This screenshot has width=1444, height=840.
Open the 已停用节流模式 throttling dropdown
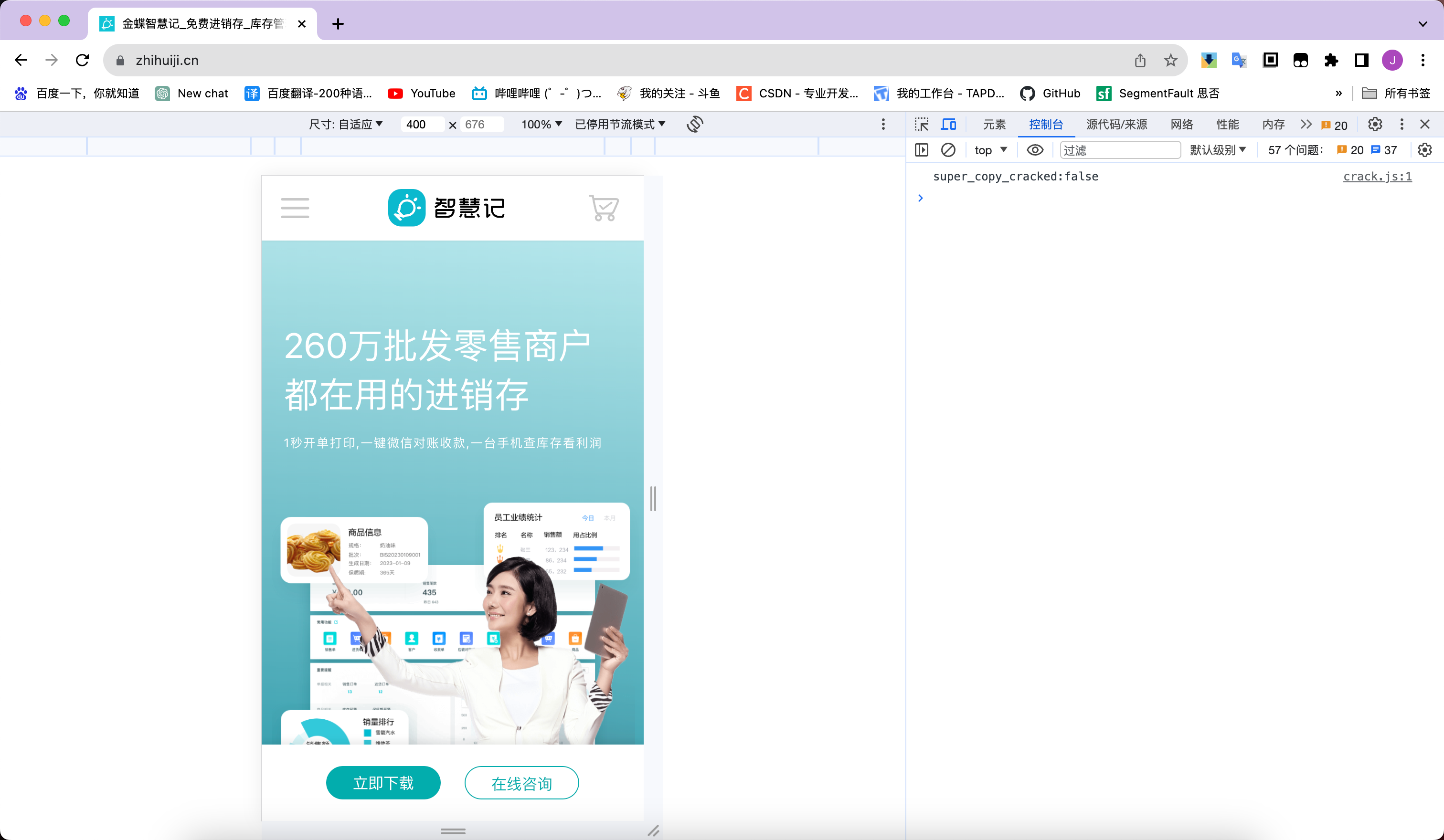pos(620,124)
